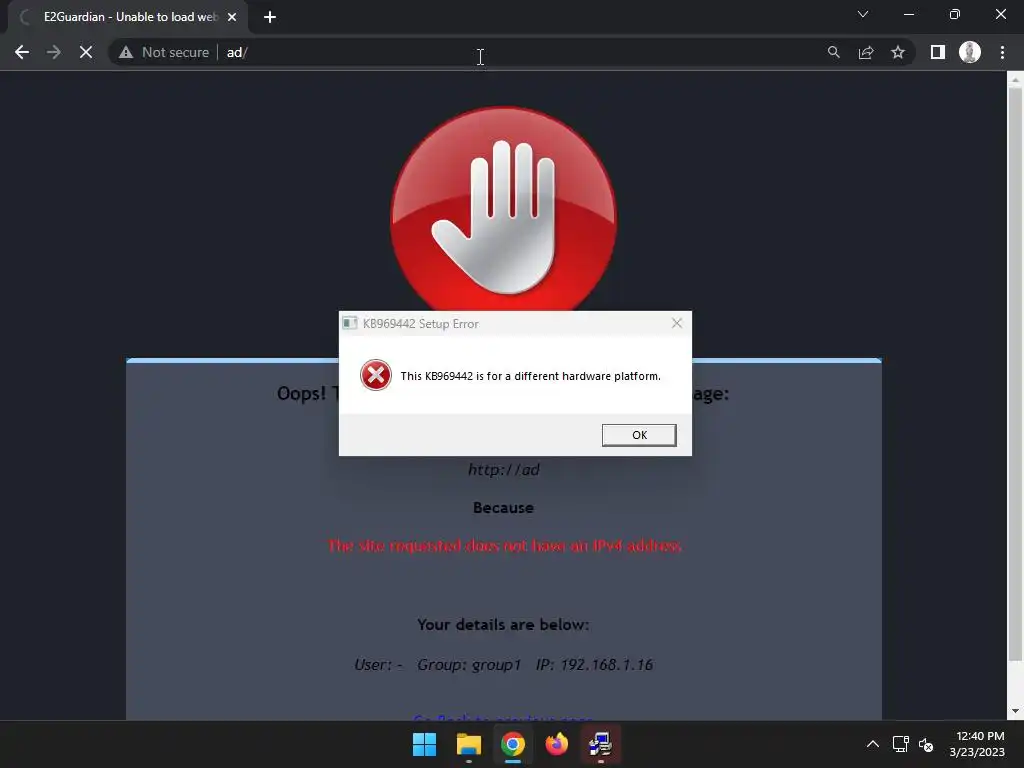The height and width of the screenshot is (768, 1024).
Task: Restore down the Chrome window
Action: (x=955, y=14)
